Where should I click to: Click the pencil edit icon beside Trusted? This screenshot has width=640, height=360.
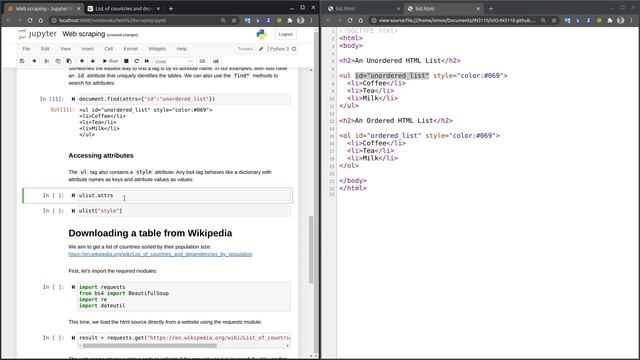[x=261, y=49]
